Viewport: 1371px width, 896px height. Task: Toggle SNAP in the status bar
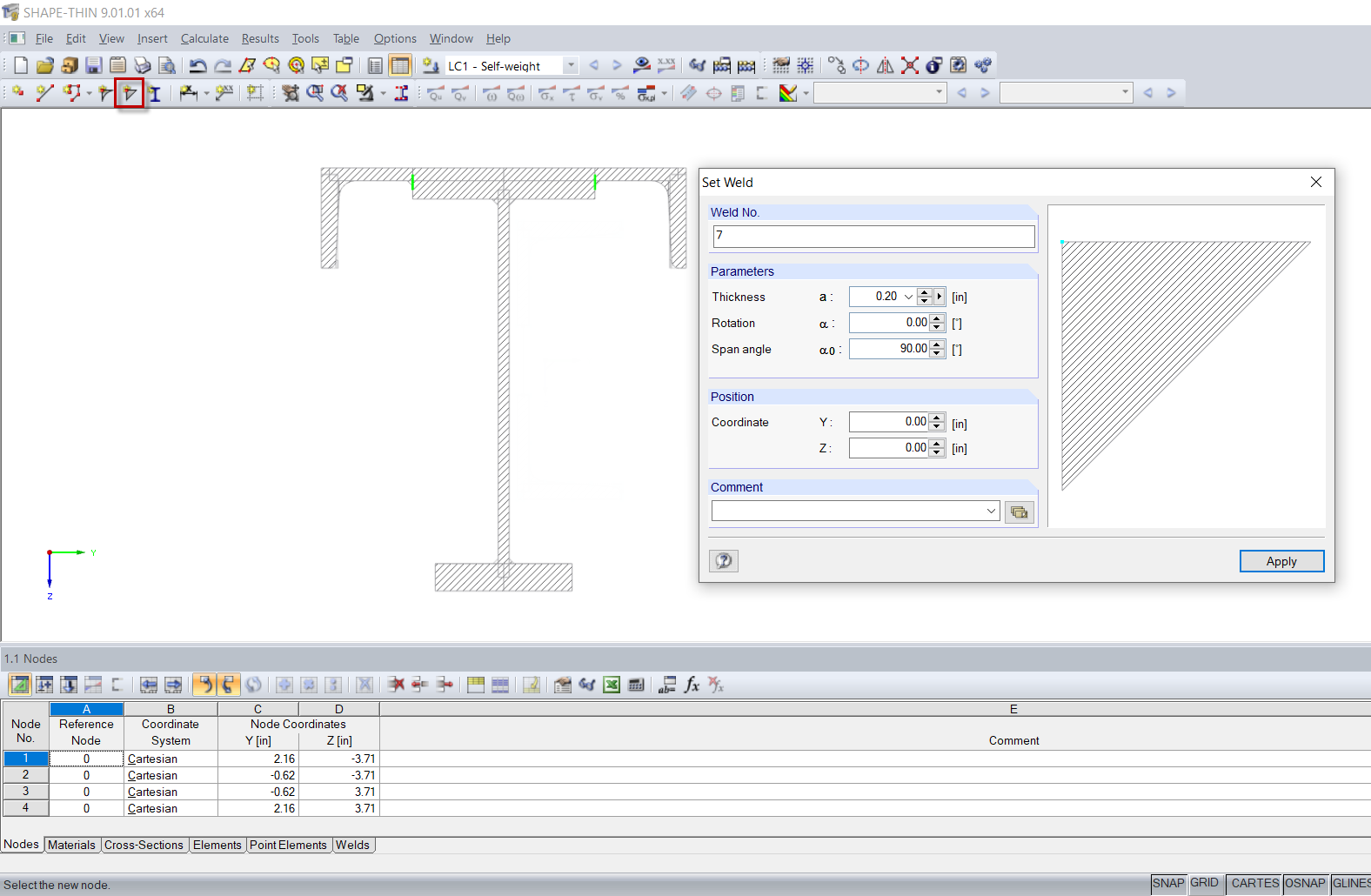1168,884
